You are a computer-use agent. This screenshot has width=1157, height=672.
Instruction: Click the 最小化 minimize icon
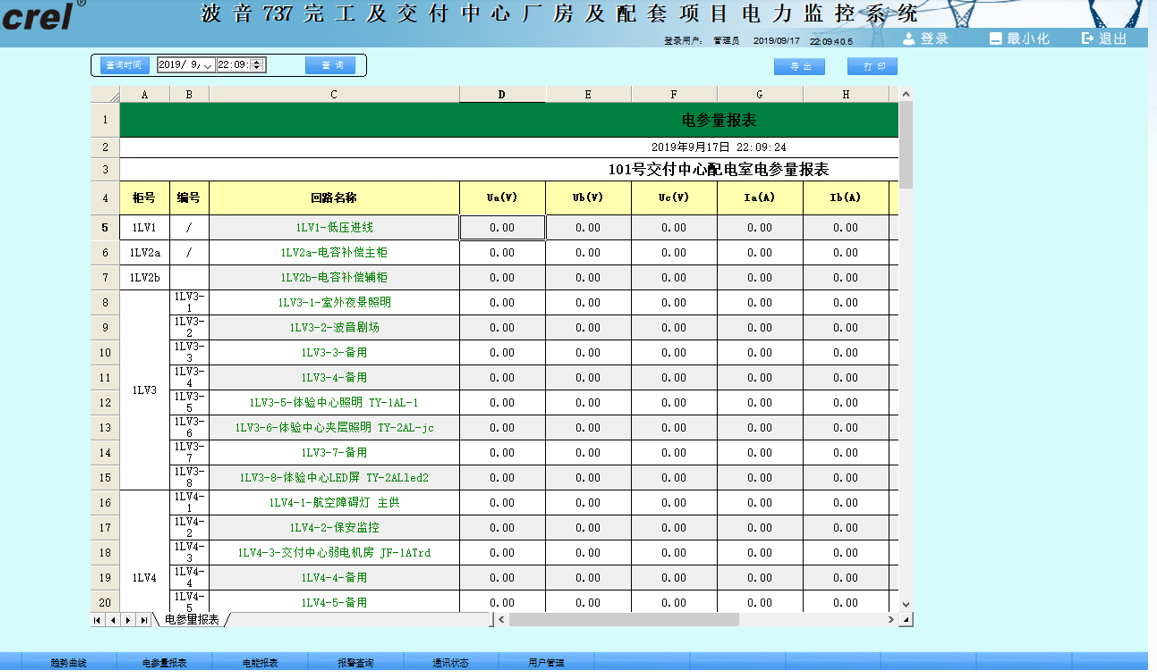point(995,39)
